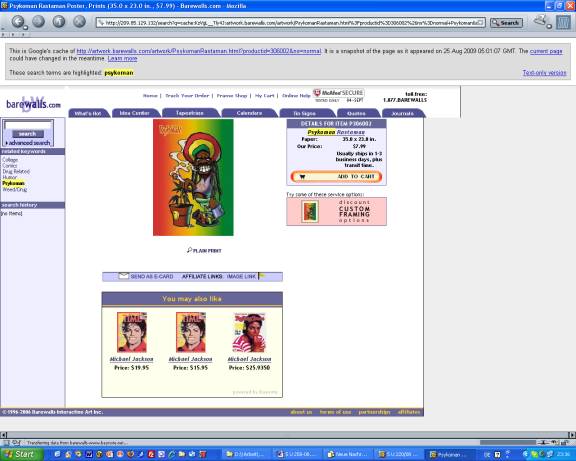Click the browser Forward button
576x461 pixels.
coord(38,22)
